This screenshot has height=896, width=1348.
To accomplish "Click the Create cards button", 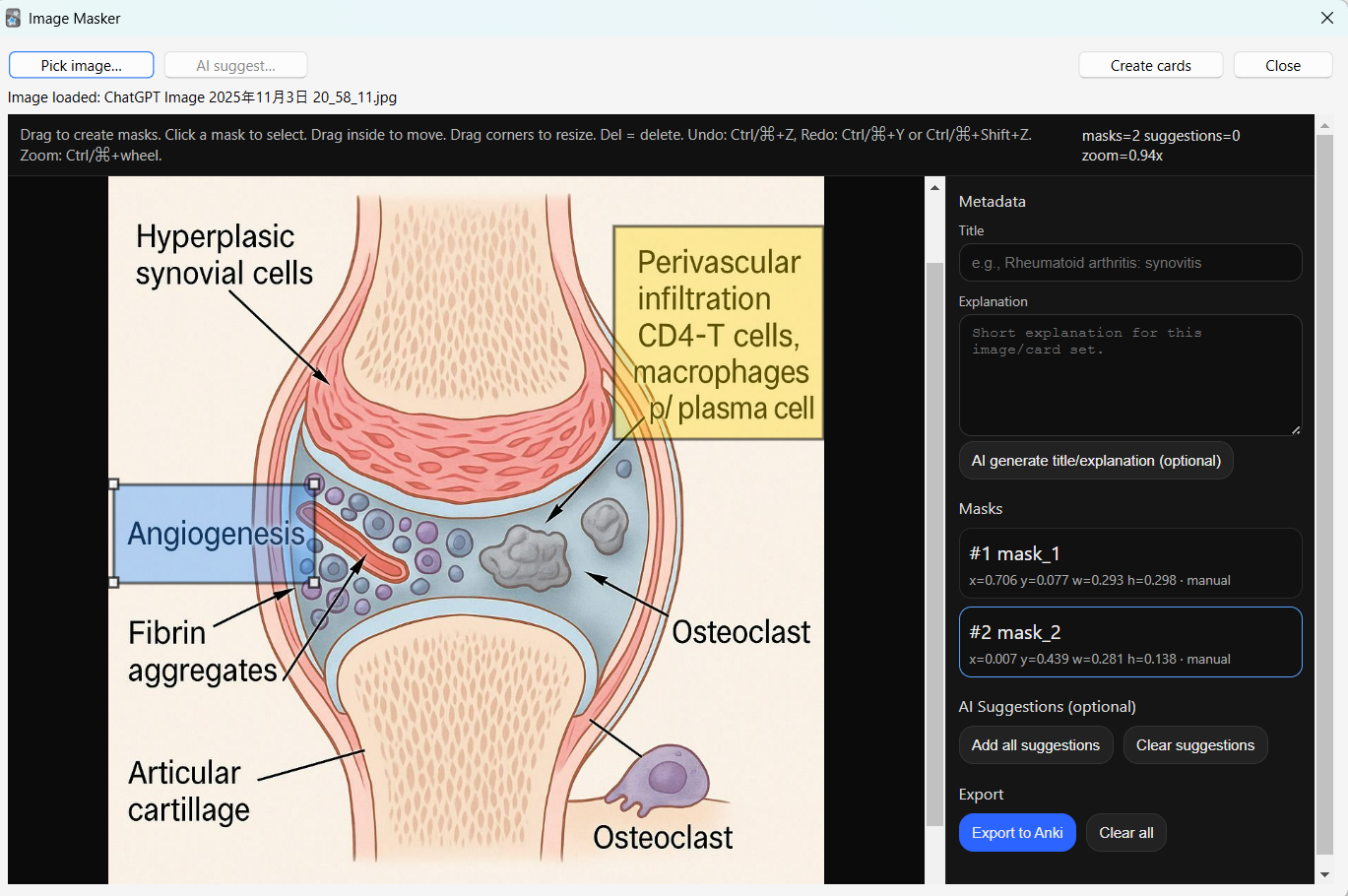I will coord(1150,66).
